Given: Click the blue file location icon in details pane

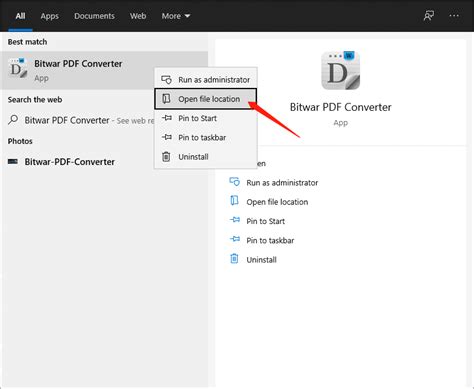Looking at the screenshot, I should (234, 201).
